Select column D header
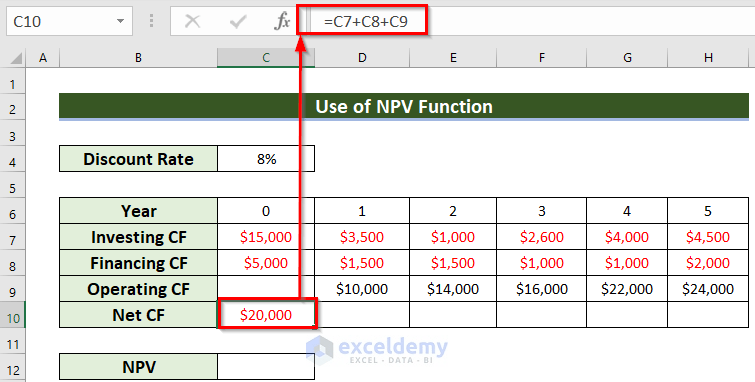Viewport: 755px width, 382px height. pos(362,58)
